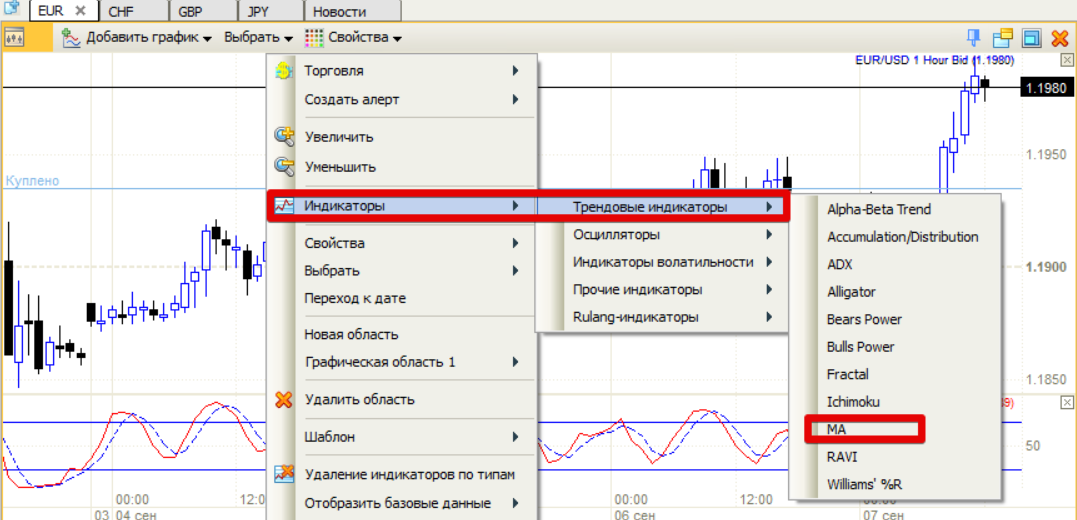This screenshot has width=1077, height=520.
Task: Click the Уменьшить zoom out icon
Action: [284, 166]
